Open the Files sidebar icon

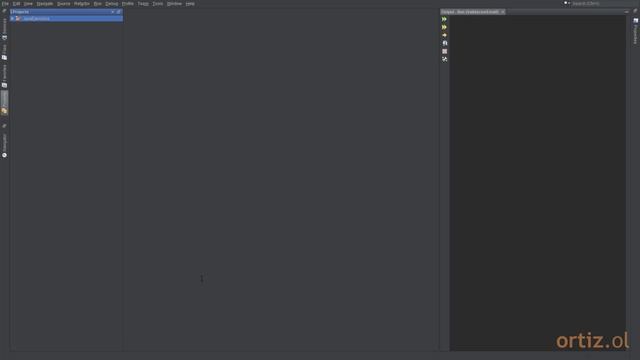click(x=4, y=58)
